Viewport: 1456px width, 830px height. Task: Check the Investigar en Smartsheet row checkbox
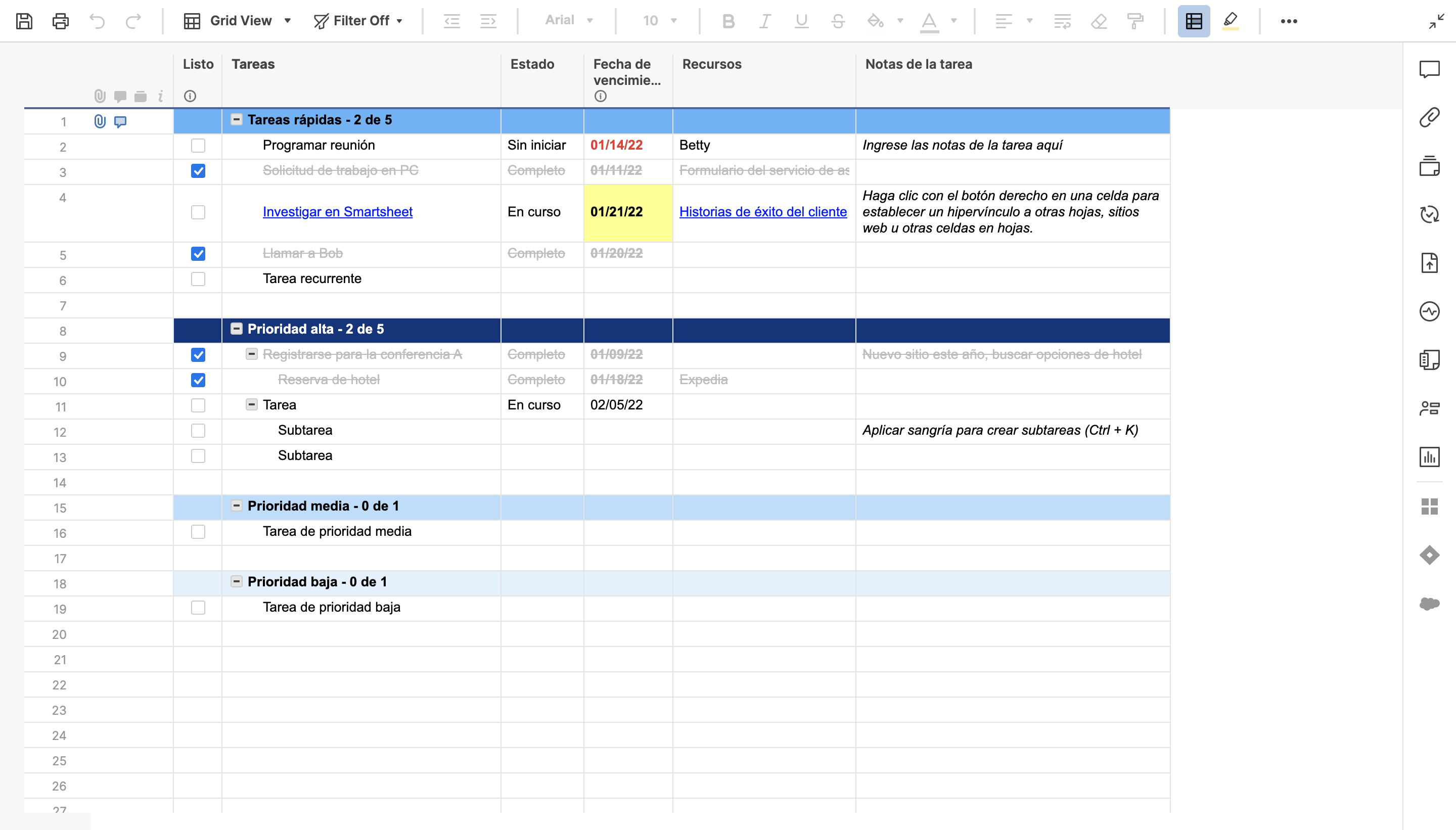(x=198, y=212)
